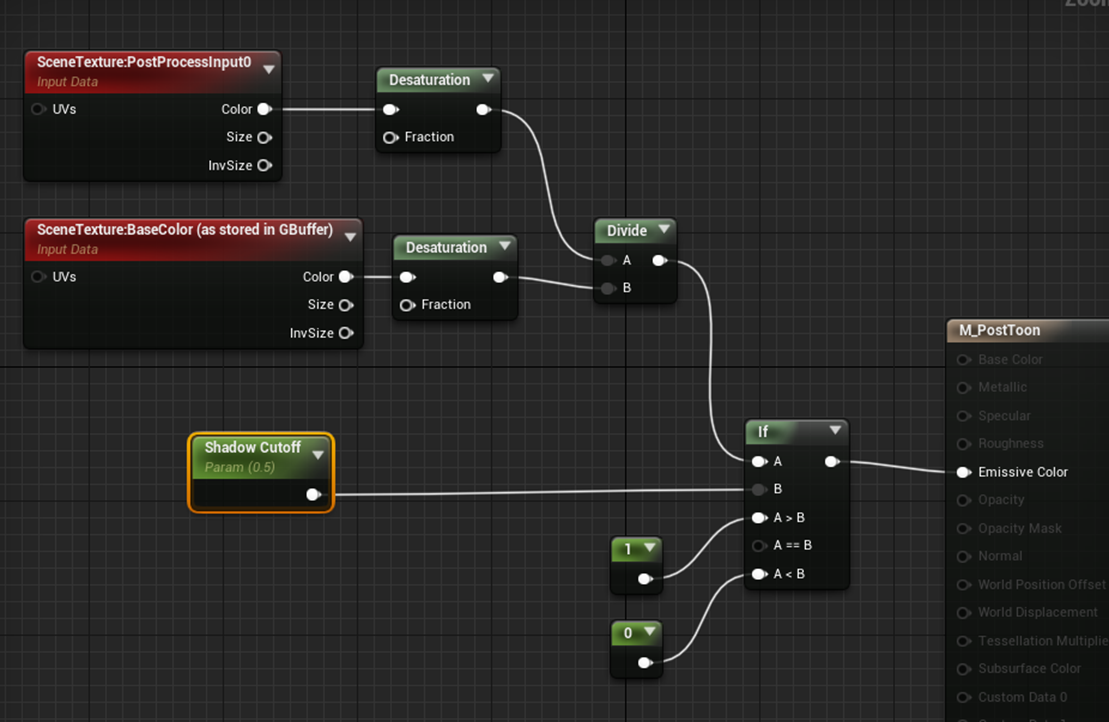The height and width of the screenshot is (722, 1109).
Task: Click the B input pin of the If node
Action: pos(759,489)
